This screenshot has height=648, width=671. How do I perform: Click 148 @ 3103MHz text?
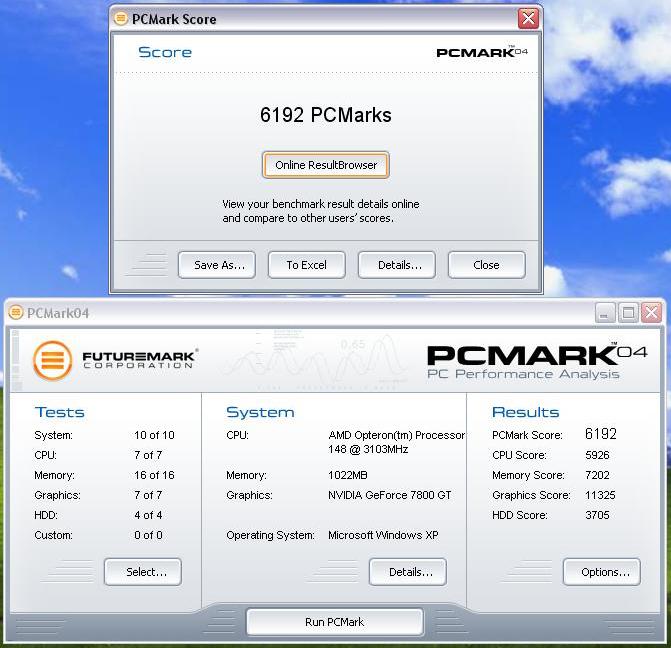[368, 449]
